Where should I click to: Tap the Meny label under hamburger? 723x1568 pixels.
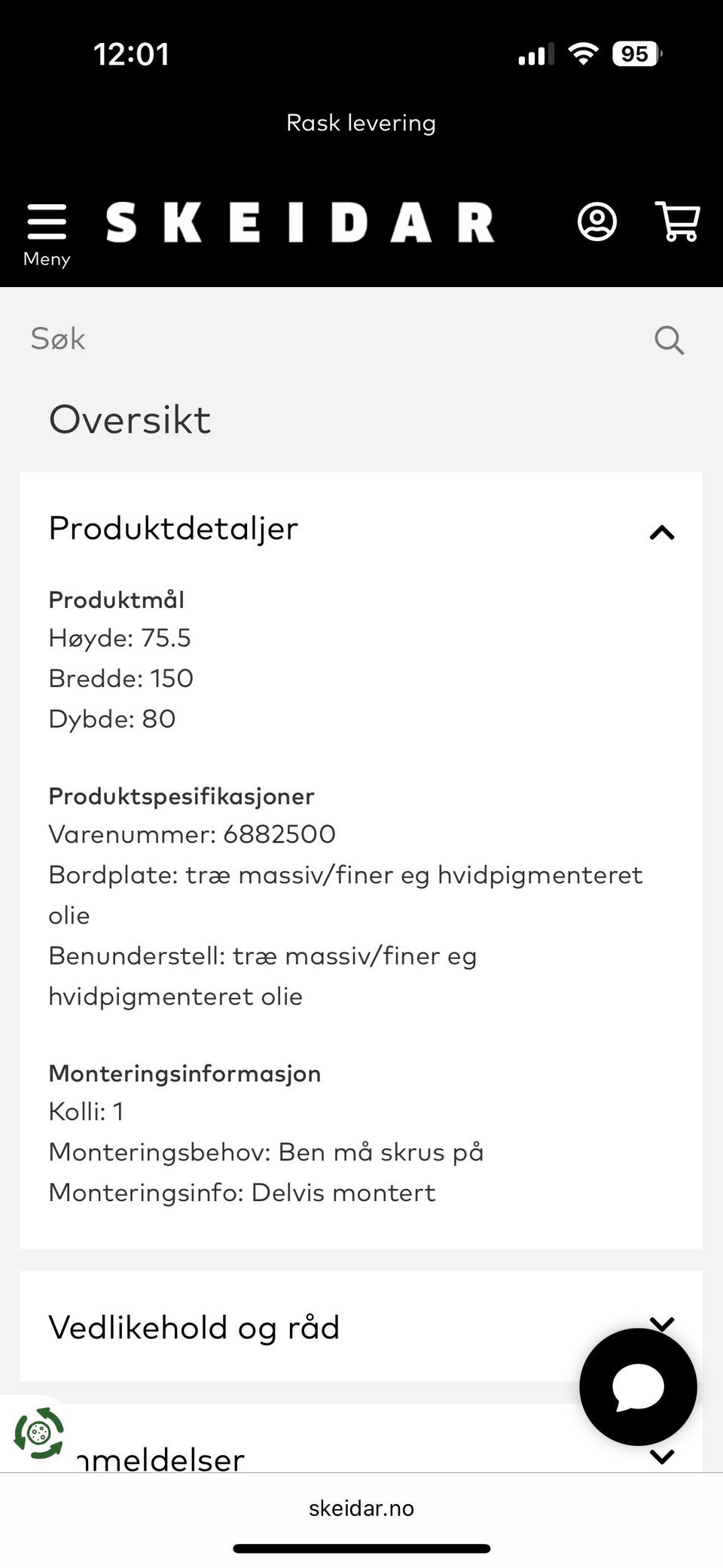coord(47,258)
